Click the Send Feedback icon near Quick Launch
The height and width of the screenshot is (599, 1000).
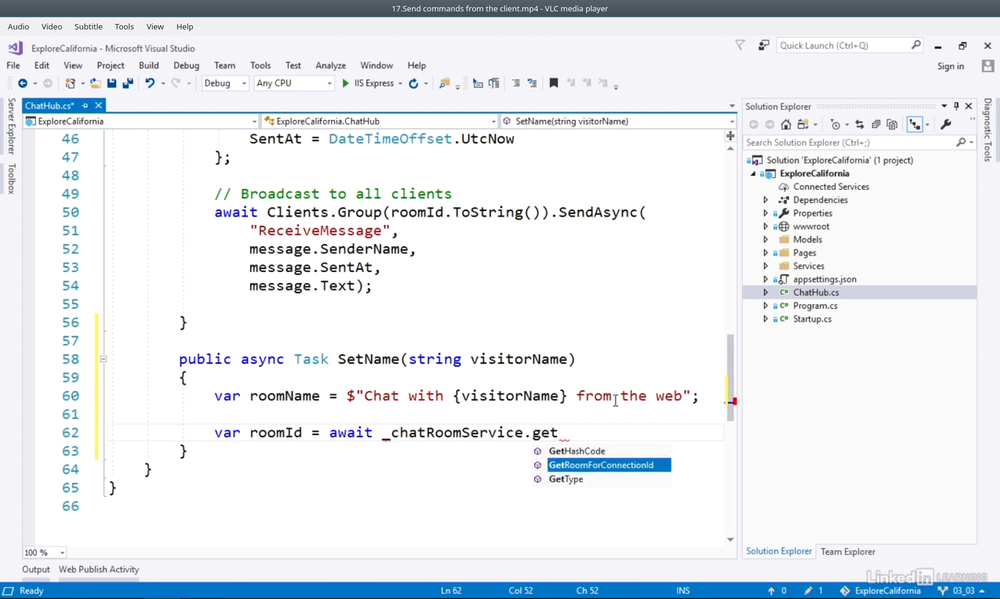pos(763,45)
